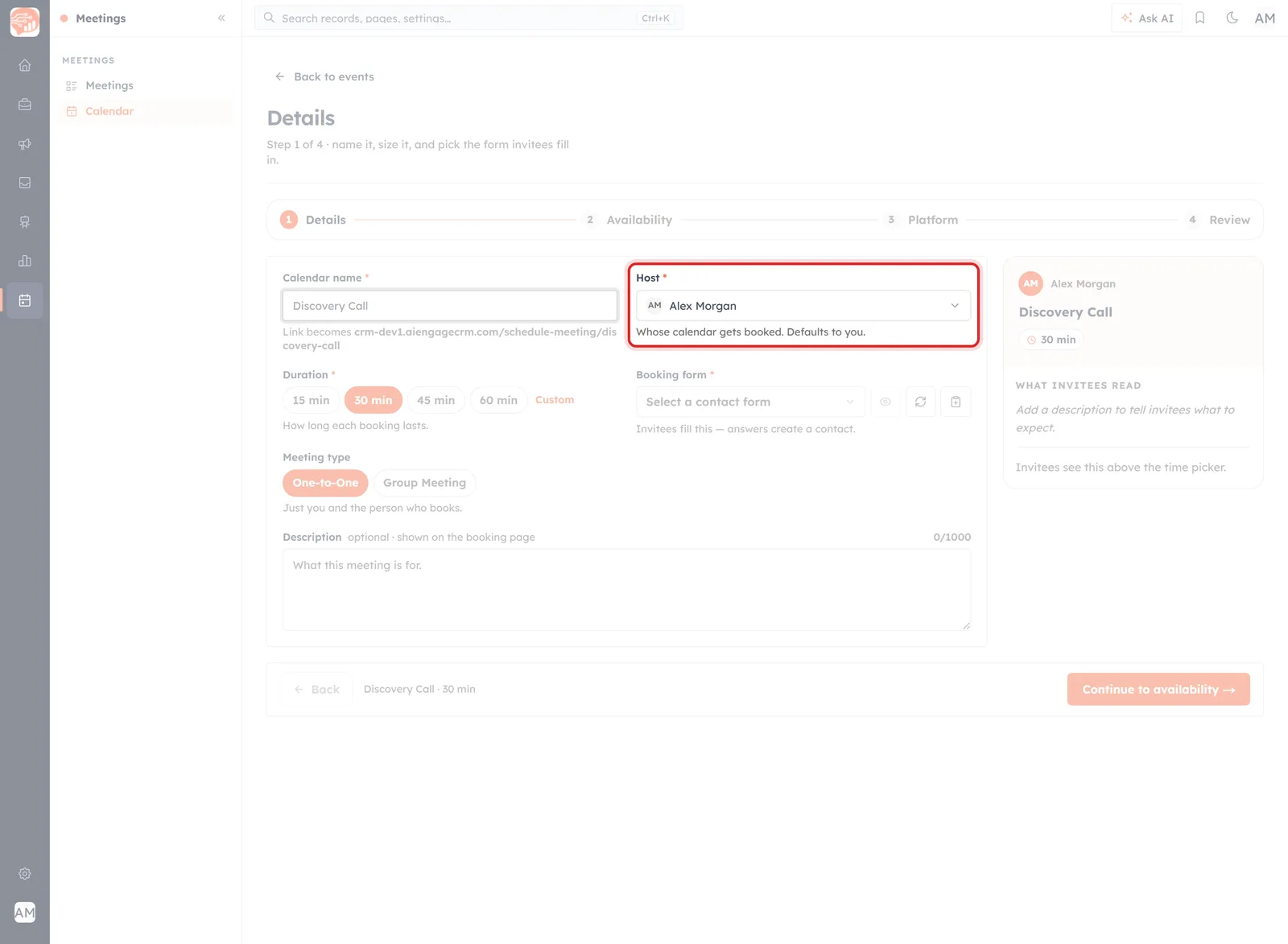Open the Host dropdown
This screenshot has height=944, width=1288.
[803, 306]
